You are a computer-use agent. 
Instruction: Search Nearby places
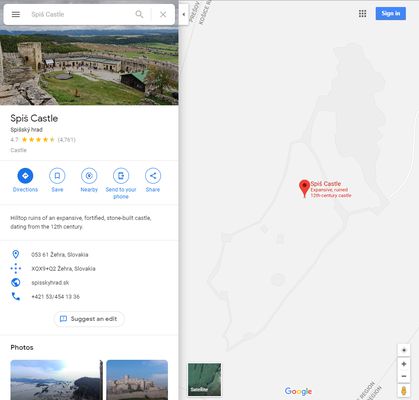[x=89, y=180]
